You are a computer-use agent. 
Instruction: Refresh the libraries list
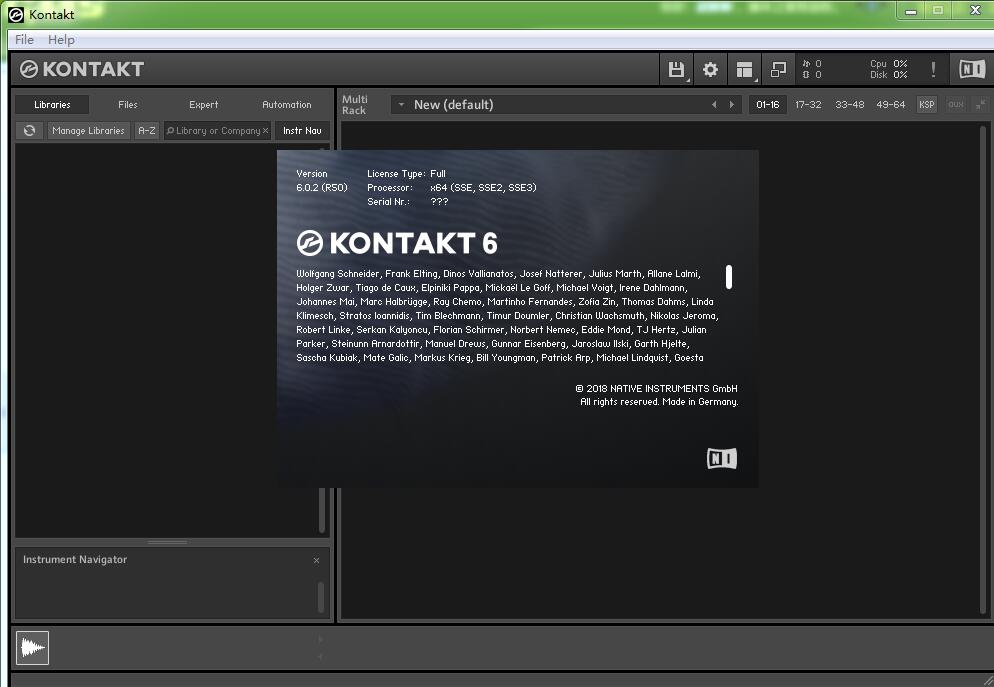30,131
